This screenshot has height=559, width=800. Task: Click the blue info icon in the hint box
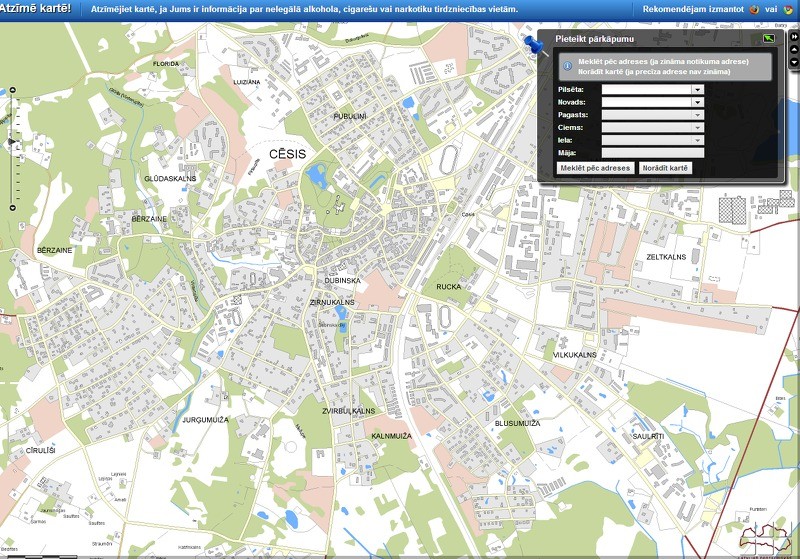click(x=567, y=66)
